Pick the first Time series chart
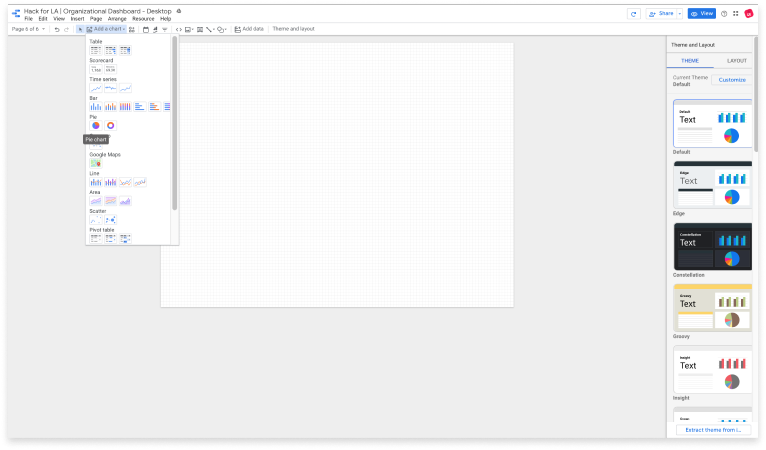This screenshot has height=450, width=766. tap(96, 87)
